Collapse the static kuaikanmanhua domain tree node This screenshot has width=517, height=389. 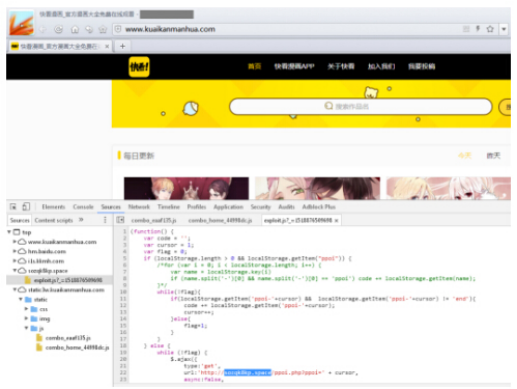[14, 290]
